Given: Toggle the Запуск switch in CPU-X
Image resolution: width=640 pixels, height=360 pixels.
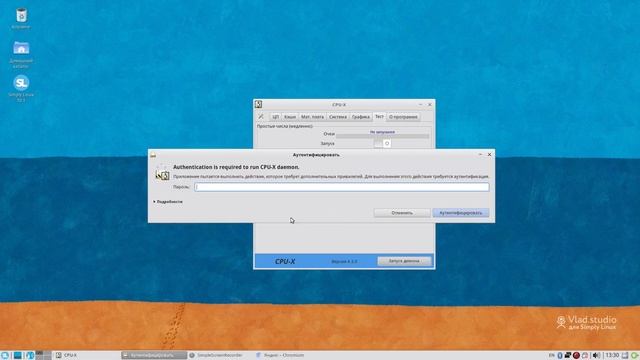Looking at the screenshot, I should [382, 143].
